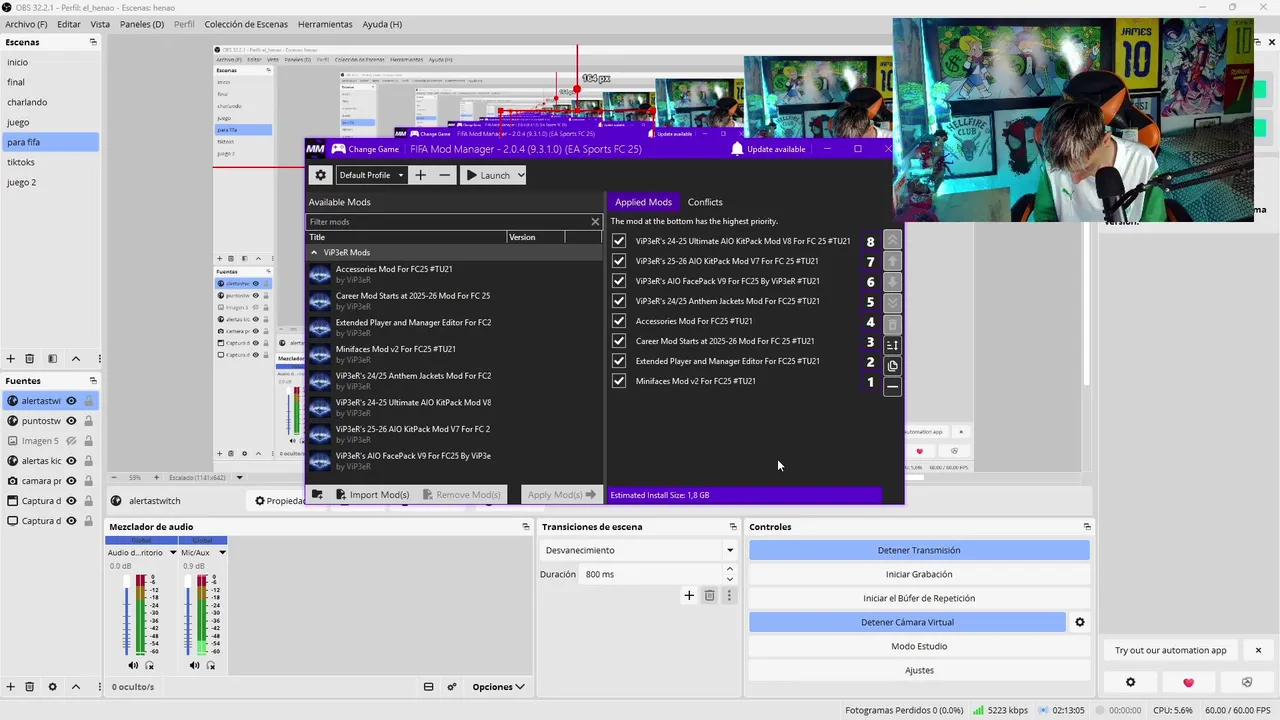Switch to the Conflicts tab

705,202
